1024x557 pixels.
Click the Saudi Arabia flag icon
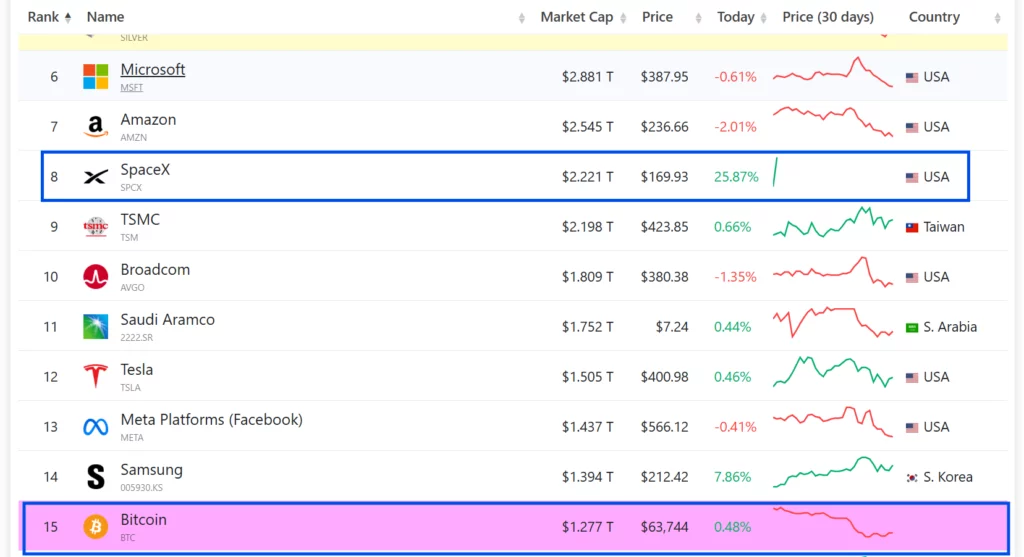pyautogui.click(x=912, y=327)
